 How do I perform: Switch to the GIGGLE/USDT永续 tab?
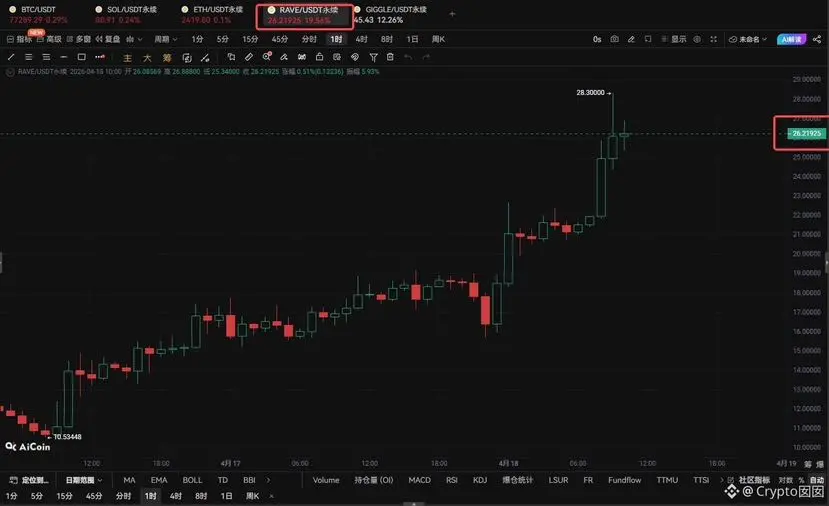click(x=390, y=15)
